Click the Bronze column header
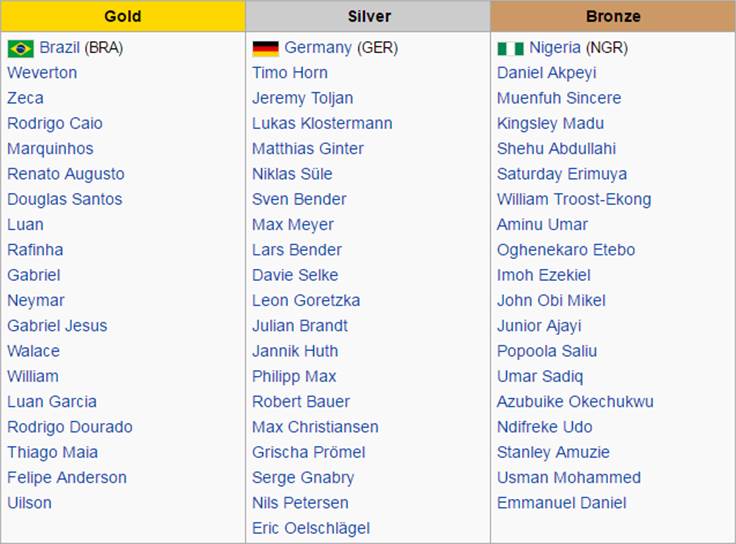The height and width of the screenshot is (544, 736). coord(613,16)
